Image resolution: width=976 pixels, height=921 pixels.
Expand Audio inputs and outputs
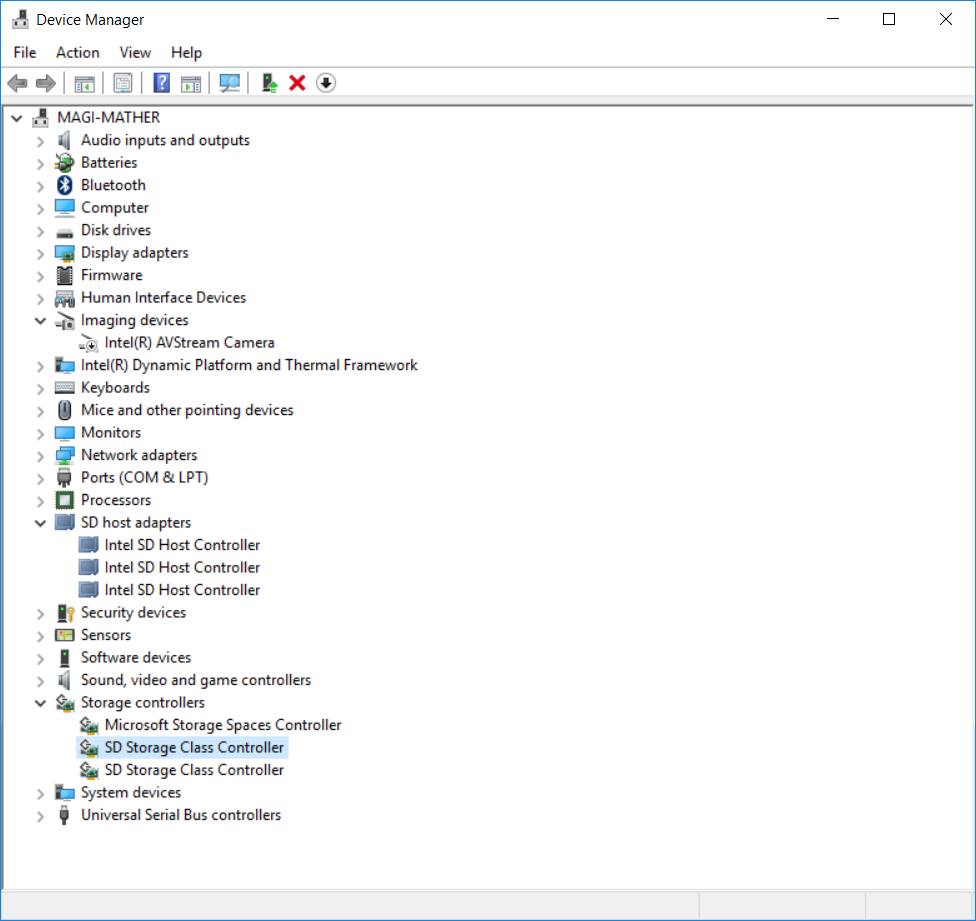tap(40, 141)
